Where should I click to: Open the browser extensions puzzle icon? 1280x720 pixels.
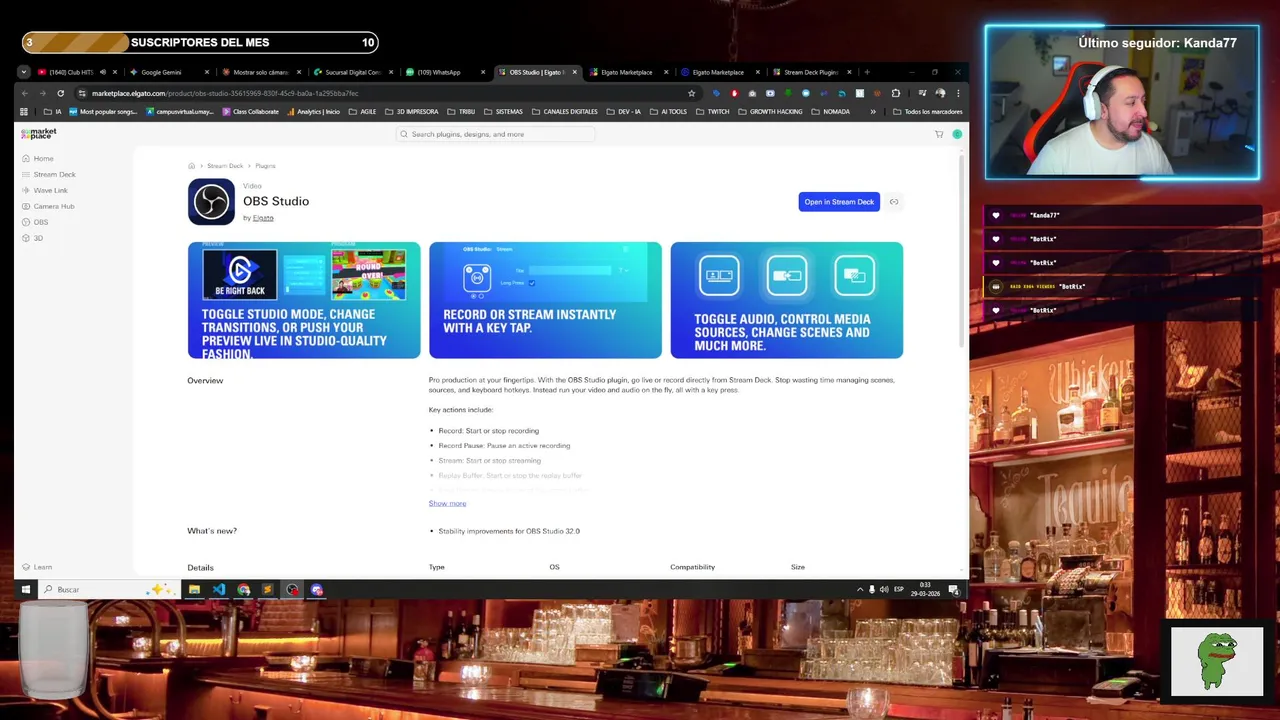895,93
